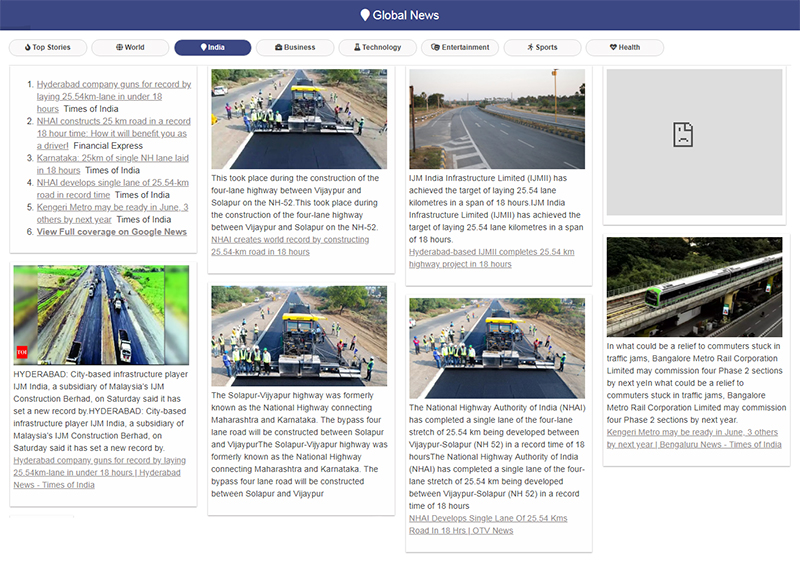This screenshot has width=800, height=565.
Task: Open 'Hyderabad-based IJMII completes 25.54 km' link
Action: 491,258
